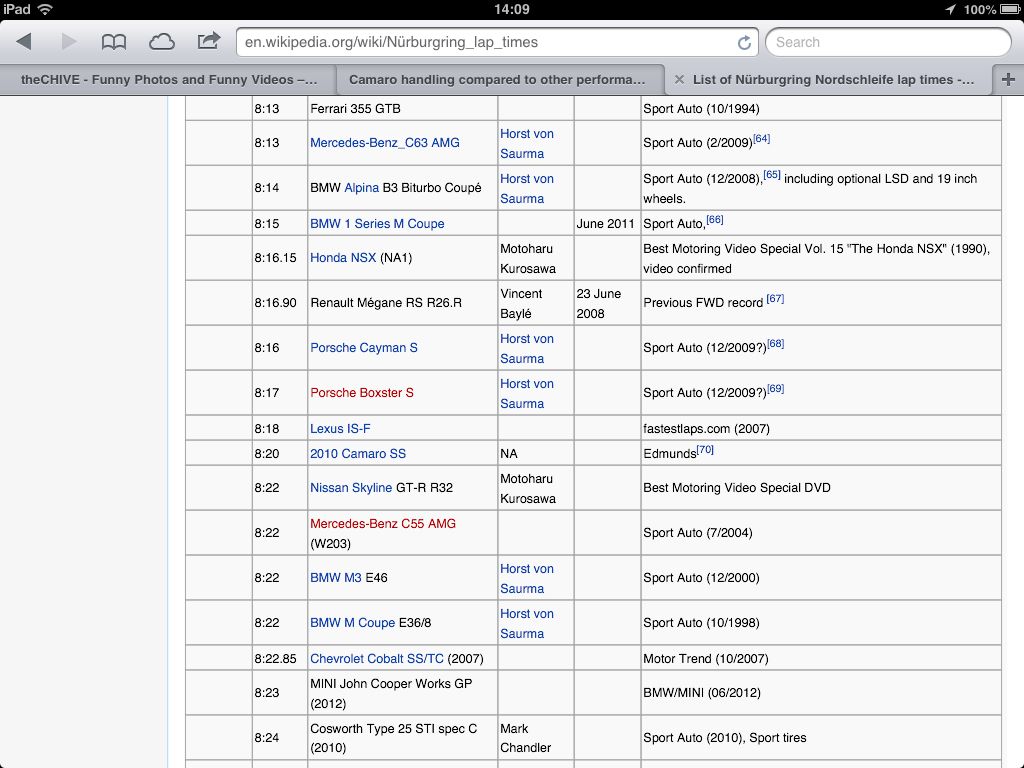Image resolution: width=1024 pixels, height=768 pixels.
Task: Open the red Porsche Boxster S link
Action: pos(361,393)
